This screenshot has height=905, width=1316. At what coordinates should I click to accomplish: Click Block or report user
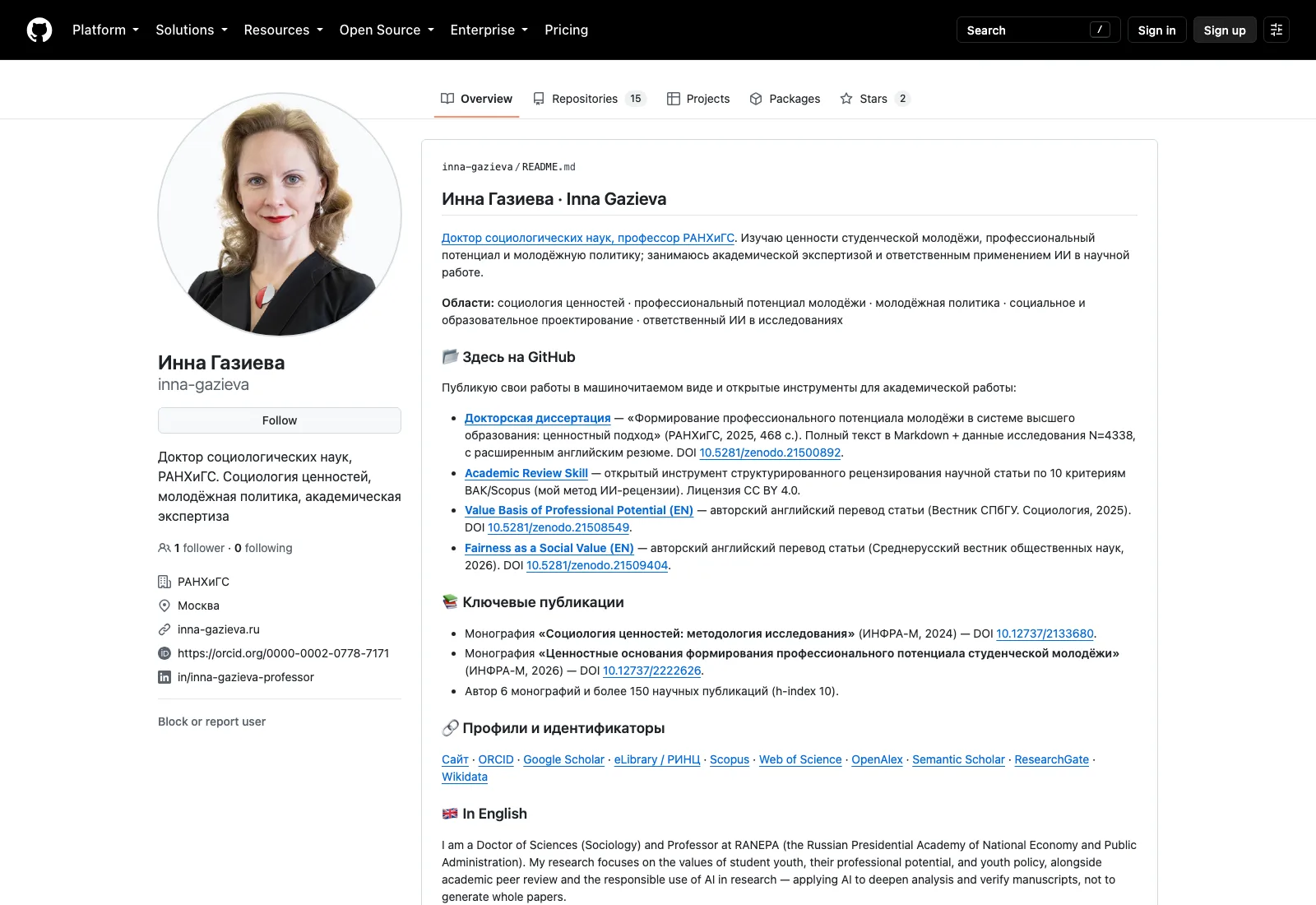(211, 722)
